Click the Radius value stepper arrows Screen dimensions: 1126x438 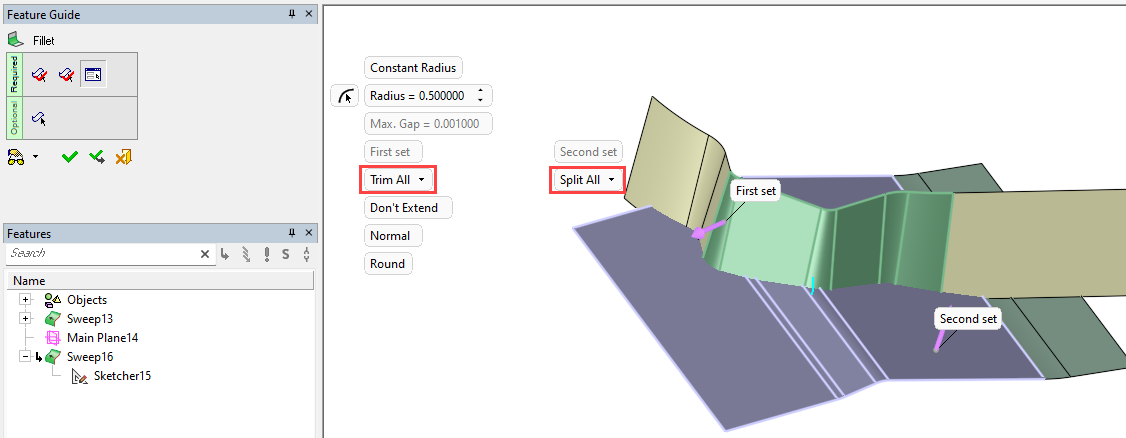(x=481, y=96)
